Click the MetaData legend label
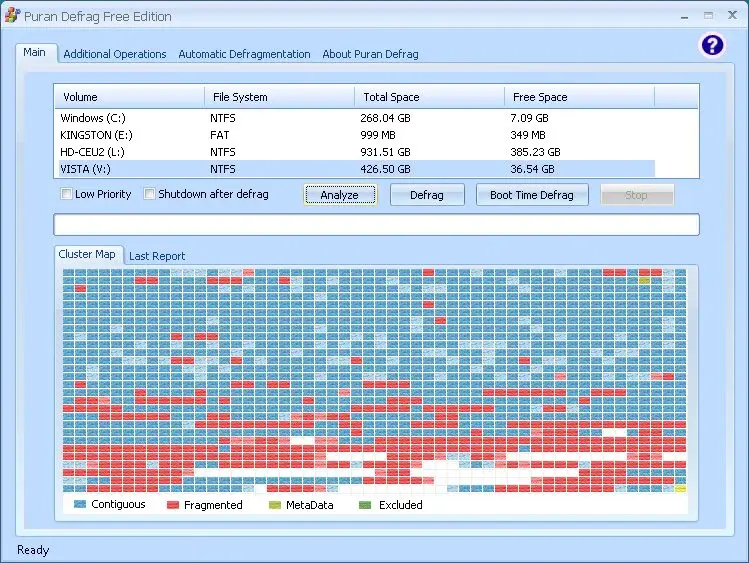 pos(310,505)
